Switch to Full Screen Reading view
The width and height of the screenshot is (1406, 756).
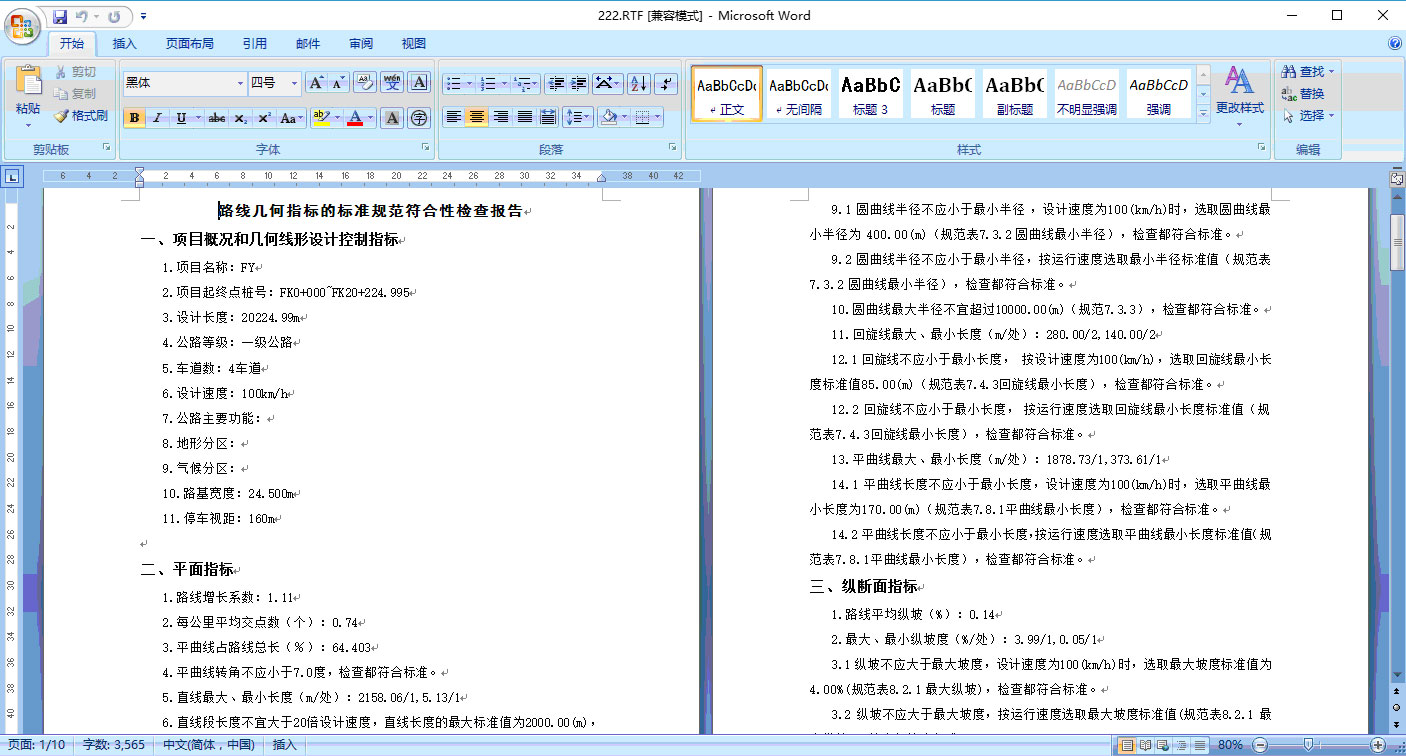point(1145,745)
